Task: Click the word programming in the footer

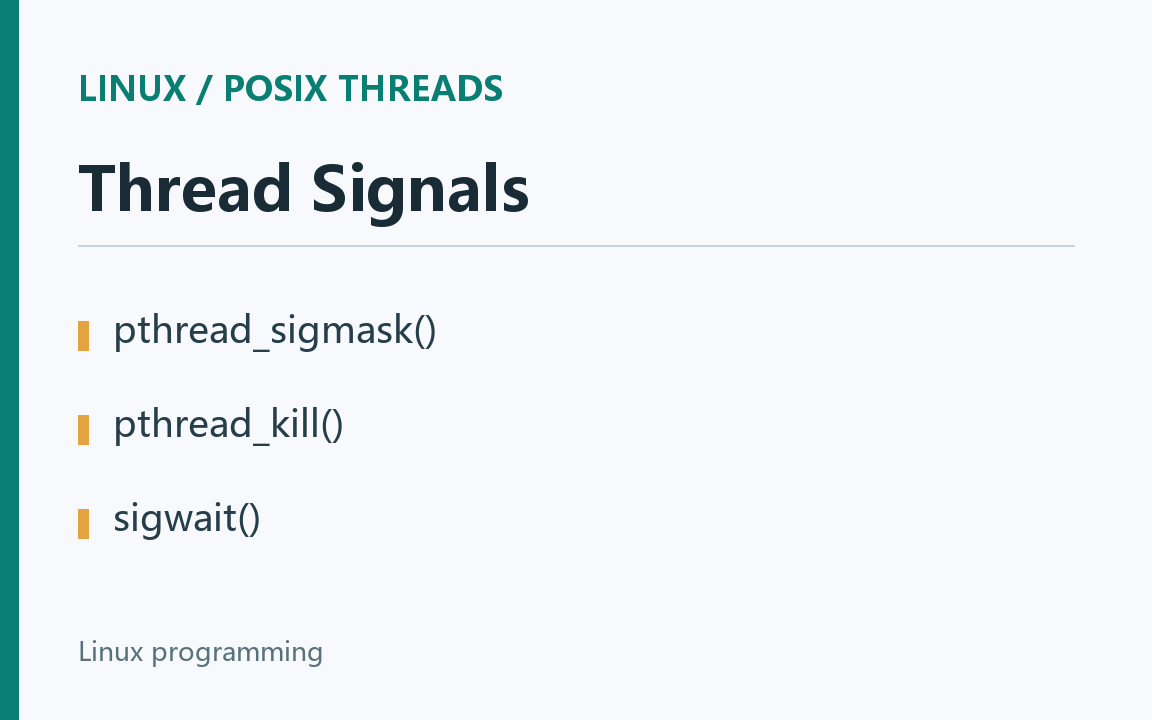Action: click(237, 653)
